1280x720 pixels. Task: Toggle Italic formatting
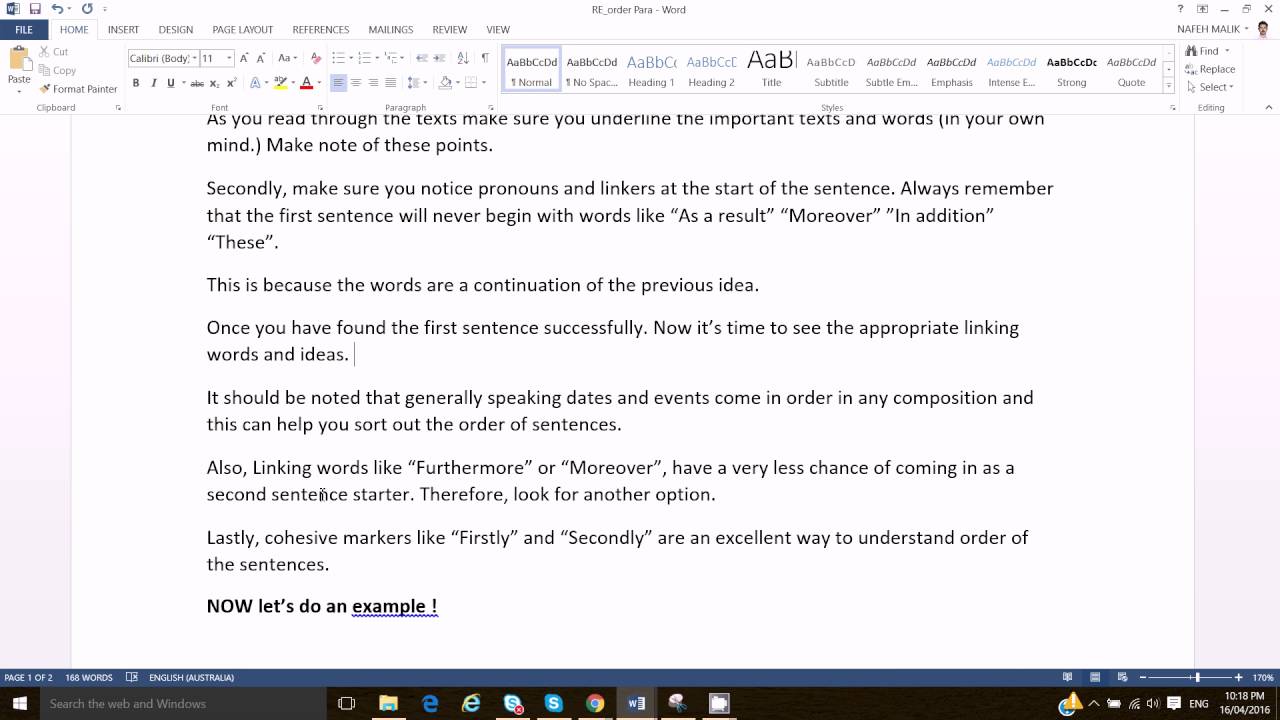tap(153, 83)
